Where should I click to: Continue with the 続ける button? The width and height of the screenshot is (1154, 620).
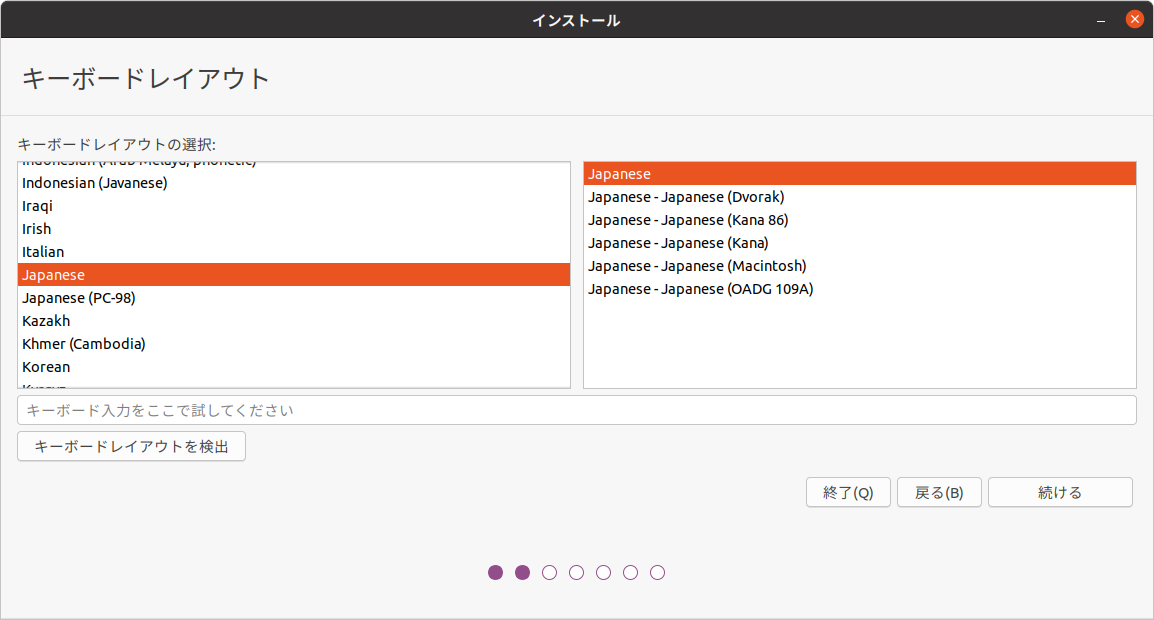1060,493
